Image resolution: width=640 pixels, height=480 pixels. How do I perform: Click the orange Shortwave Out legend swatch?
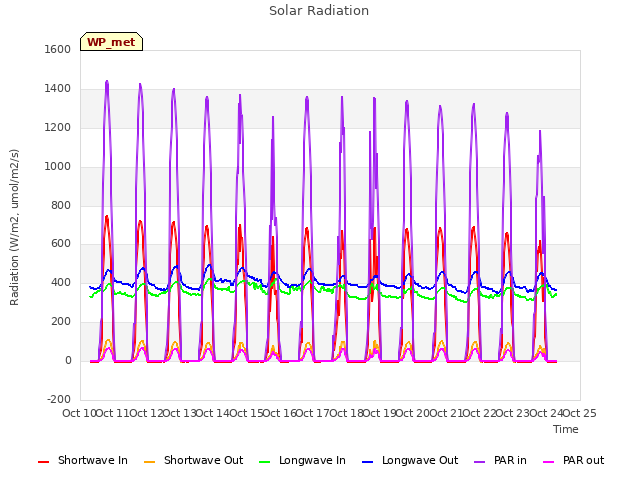[x=150, y=462]
